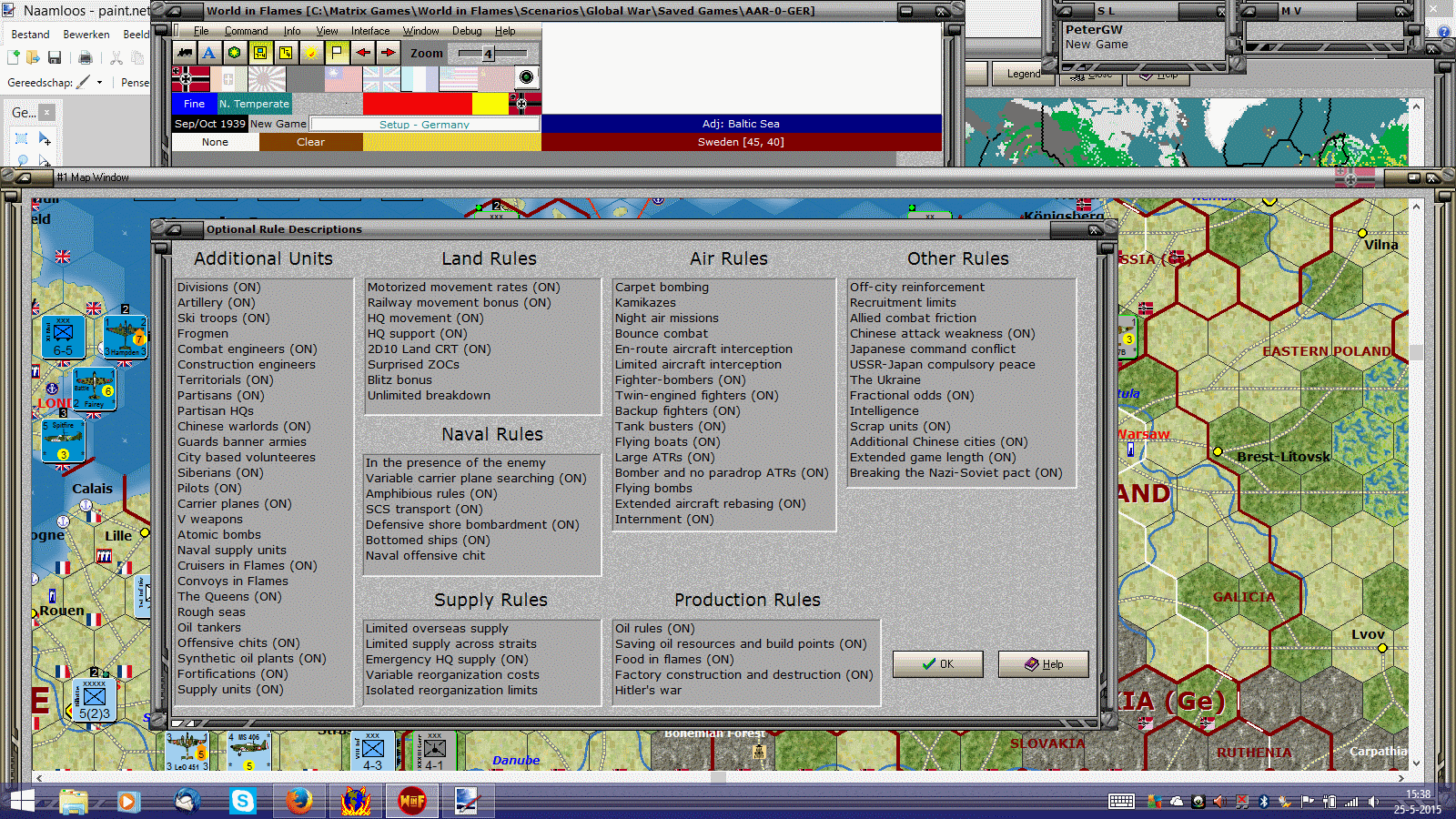Toggle the Limited overseas supply rule

click(x=437, y=628)
